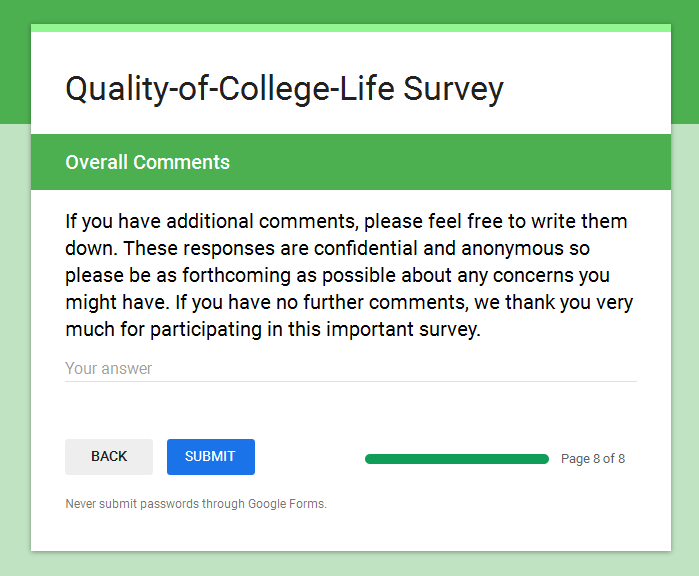Click the "Your answer" text field
The width and height of the screenshot is (699, 576).
click(350, 368)
